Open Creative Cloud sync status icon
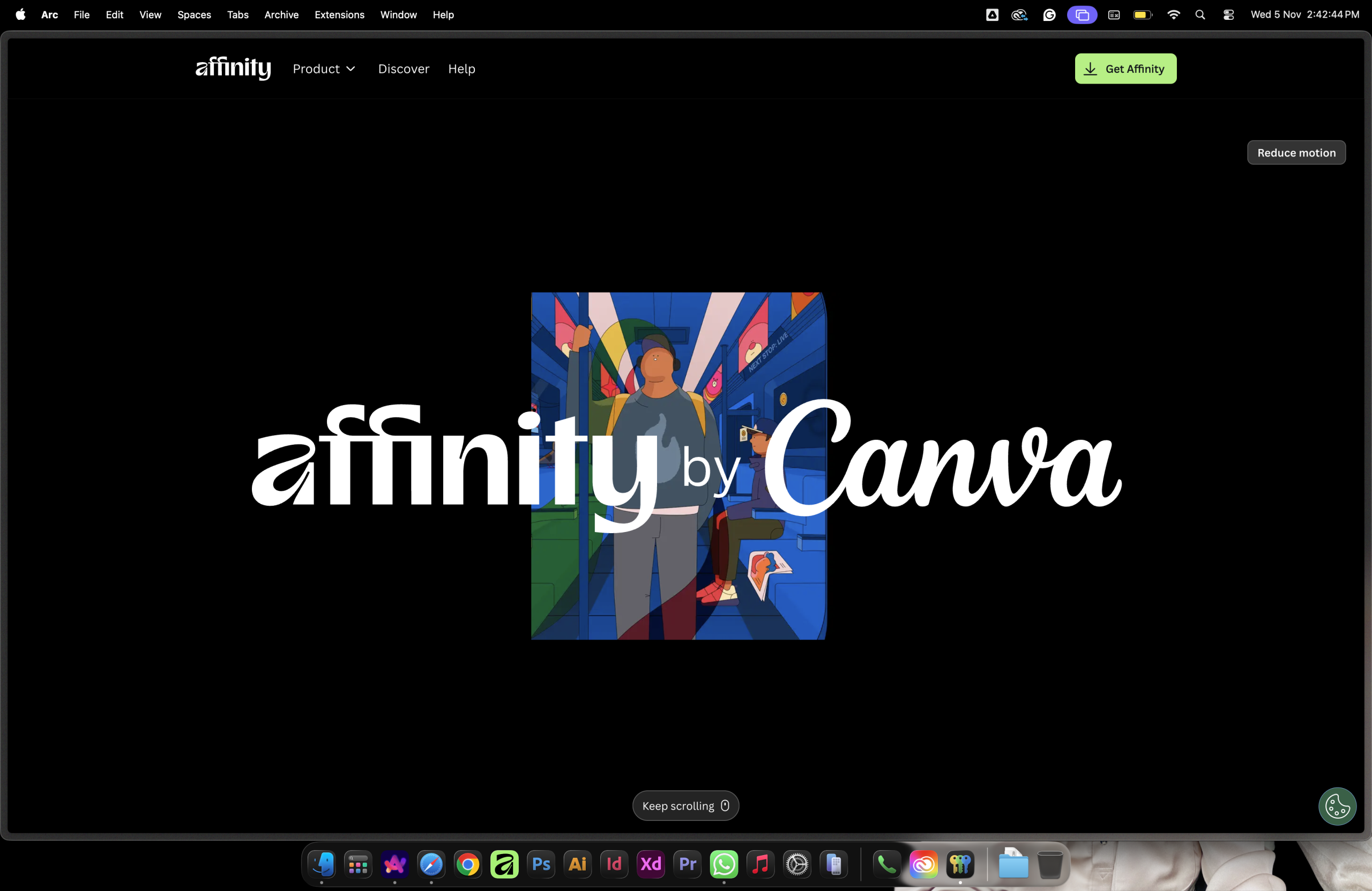1372x891 pixels. [x=1019, y=15]
